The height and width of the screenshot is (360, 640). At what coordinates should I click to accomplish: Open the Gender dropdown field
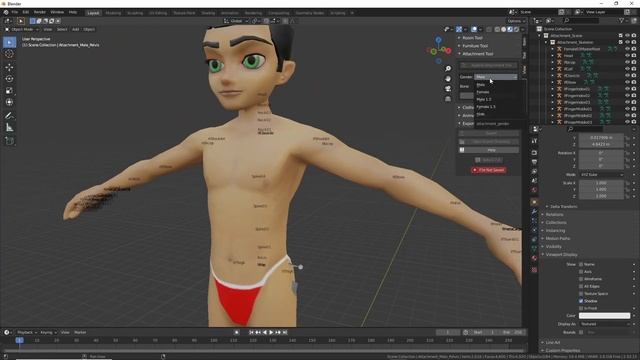click(496, 77)
